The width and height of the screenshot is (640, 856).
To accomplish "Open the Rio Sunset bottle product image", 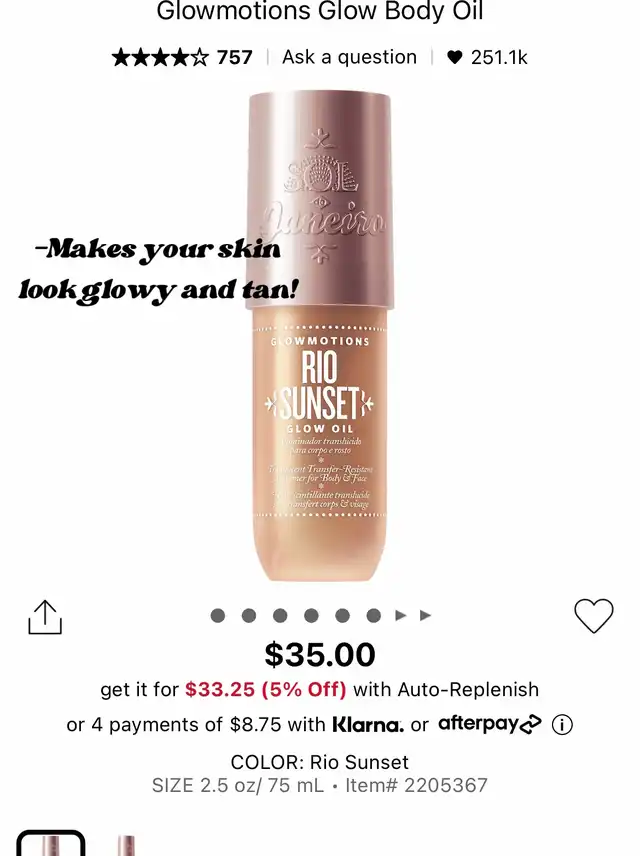I will coord(320,336).
